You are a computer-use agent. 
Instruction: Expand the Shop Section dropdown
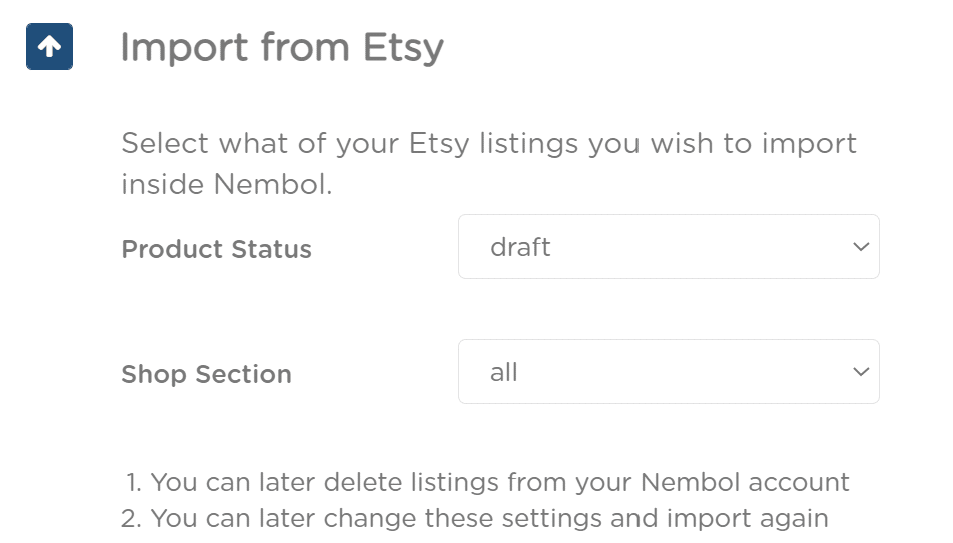coord(669,372)
